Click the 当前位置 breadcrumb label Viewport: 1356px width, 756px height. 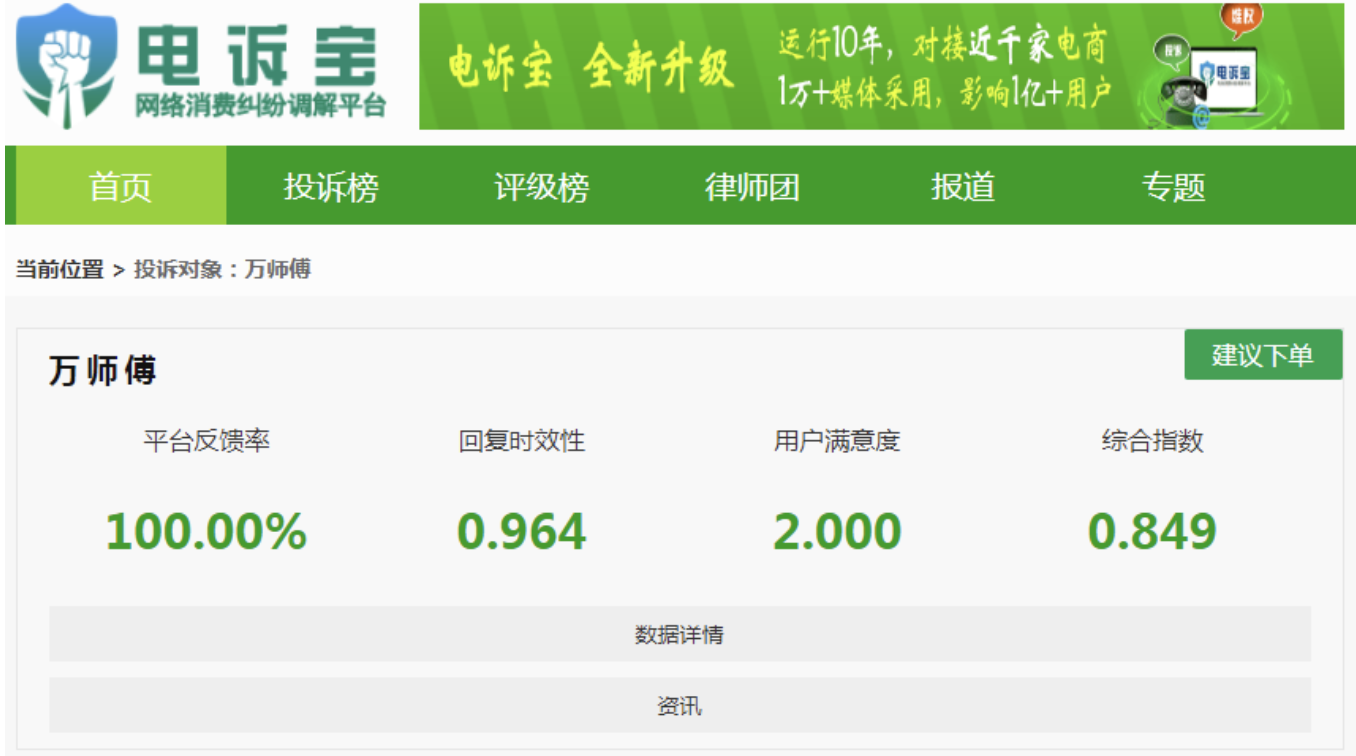pyautogui.click(x=60, y=269)
